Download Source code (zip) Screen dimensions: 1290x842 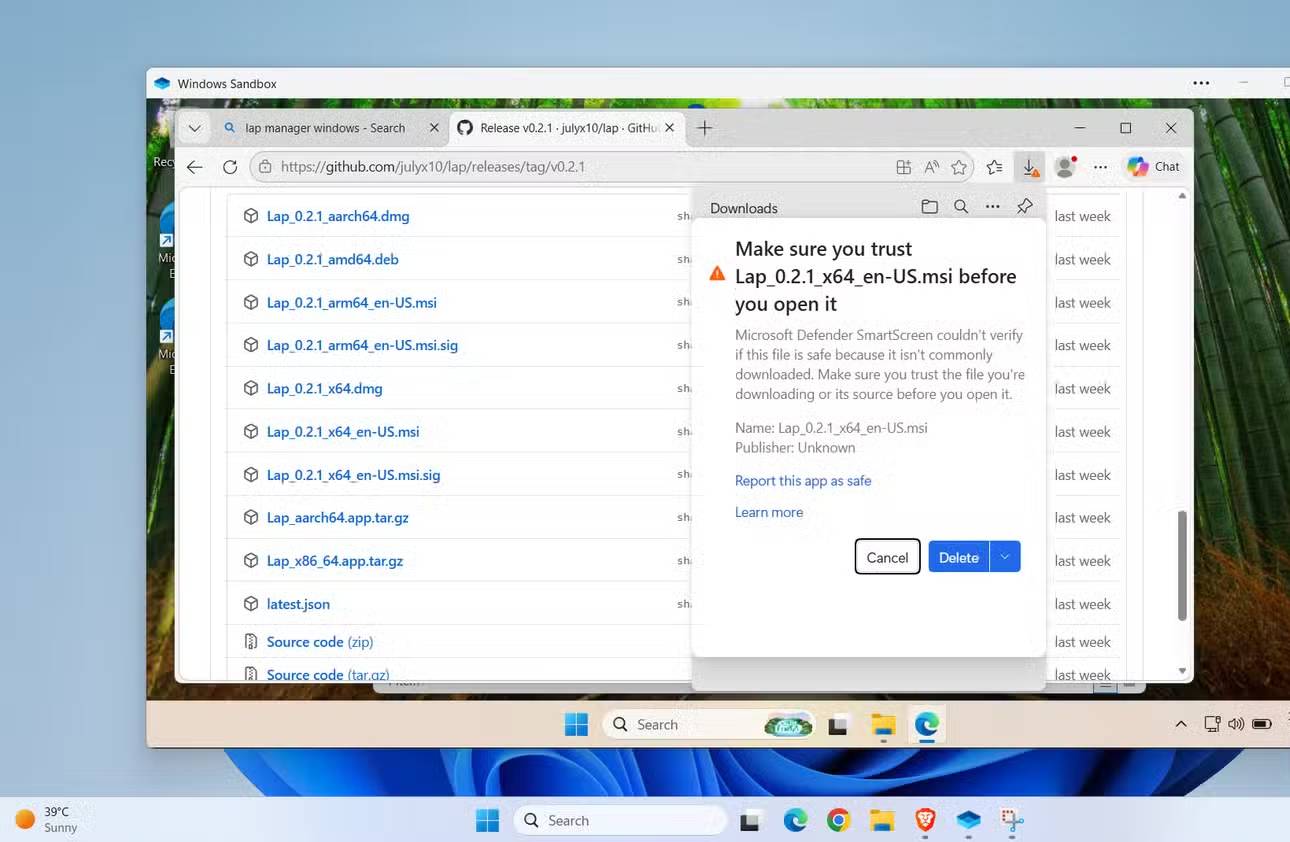[x=320, y=642]
